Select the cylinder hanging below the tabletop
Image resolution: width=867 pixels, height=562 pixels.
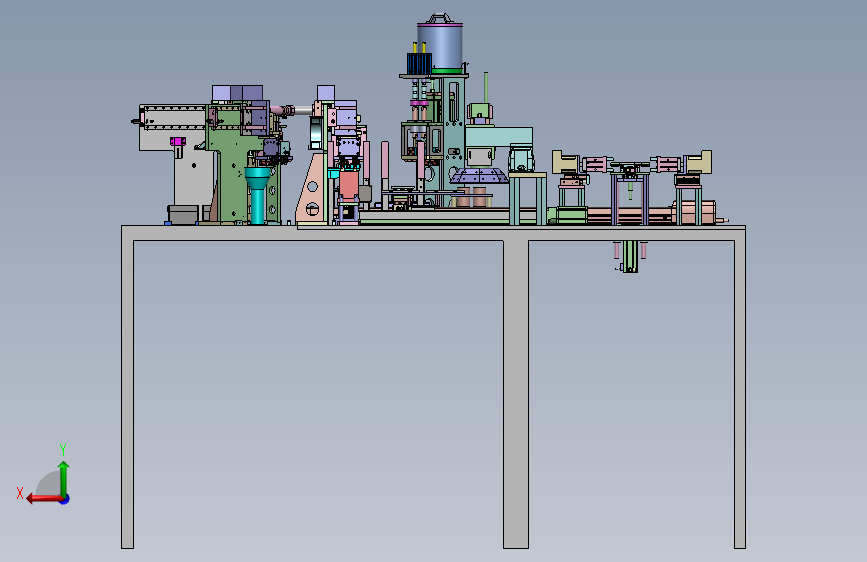[630, 256]
